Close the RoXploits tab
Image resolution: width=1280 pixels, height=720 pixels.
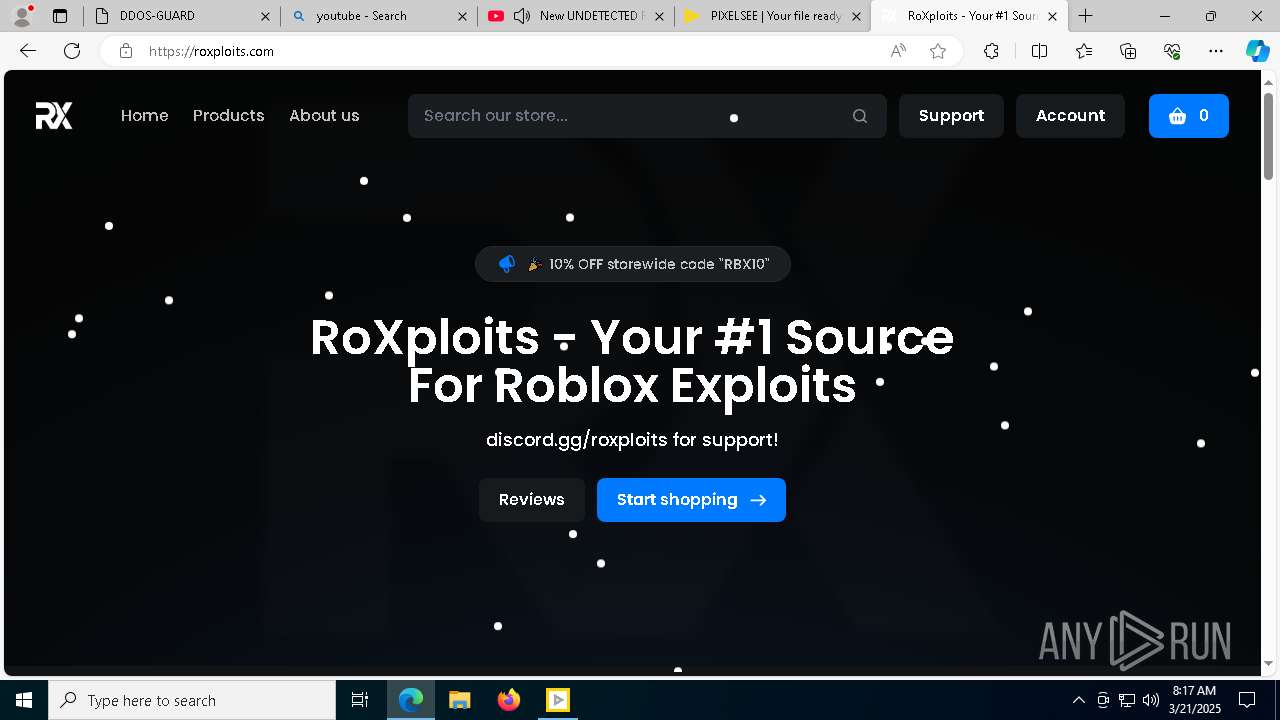click(1052, 16)
